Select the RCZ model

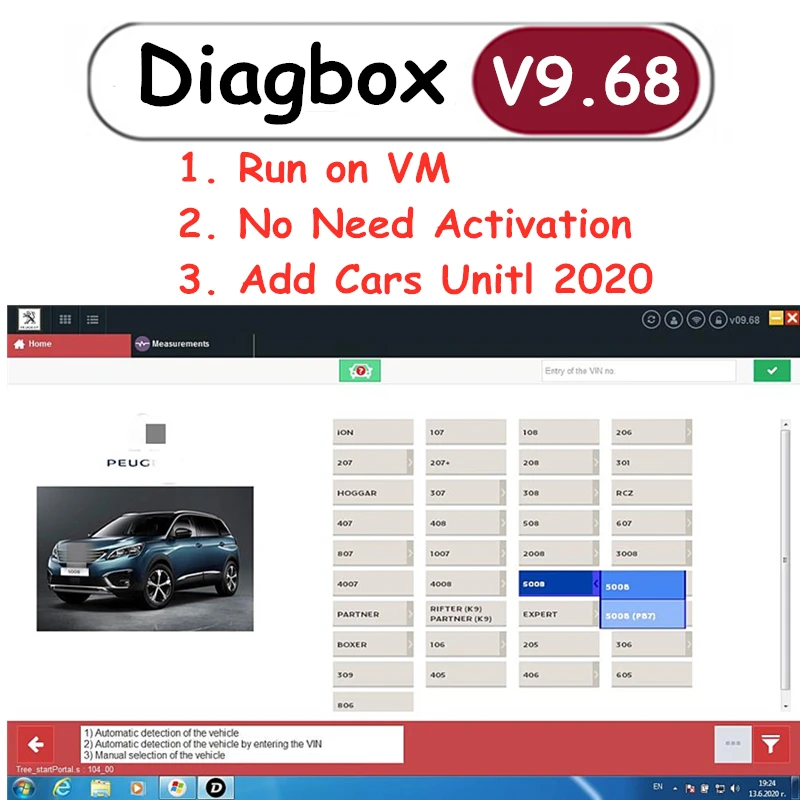[x=652, y=493]
